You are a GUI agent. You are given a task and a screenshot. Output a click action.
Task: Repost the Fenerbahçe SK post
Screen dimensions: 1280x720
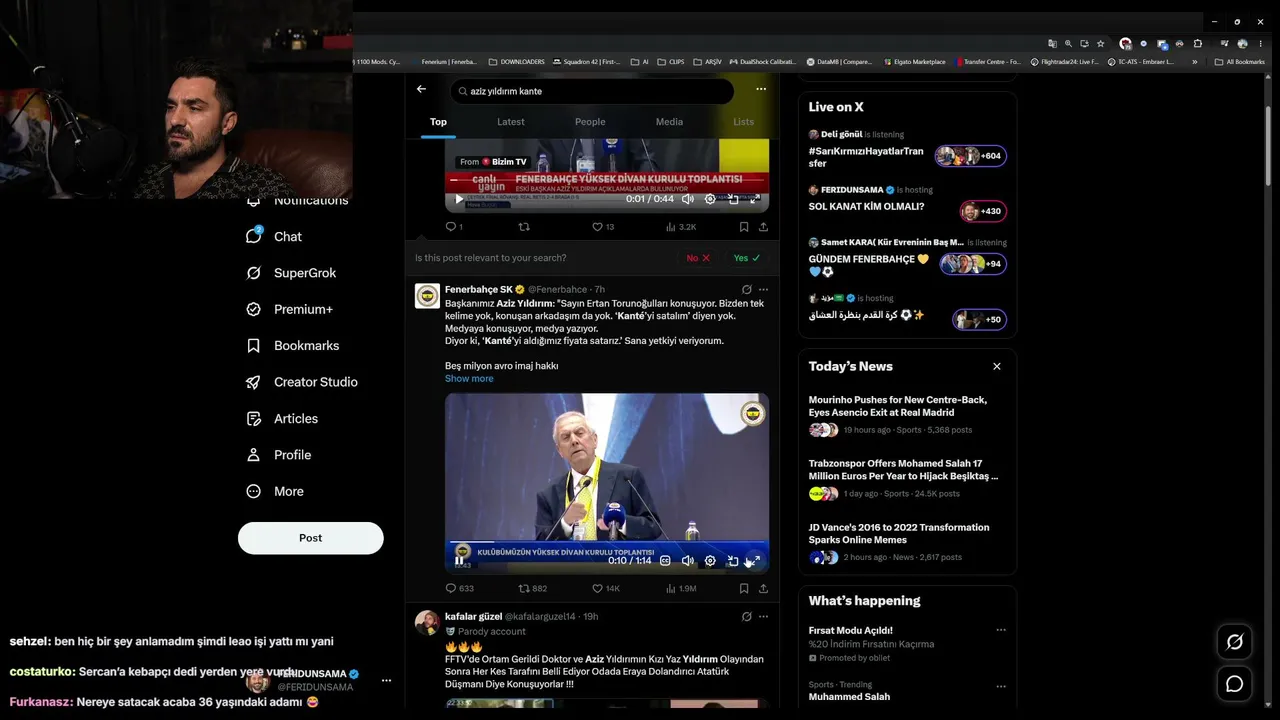(x=532, y=589)
